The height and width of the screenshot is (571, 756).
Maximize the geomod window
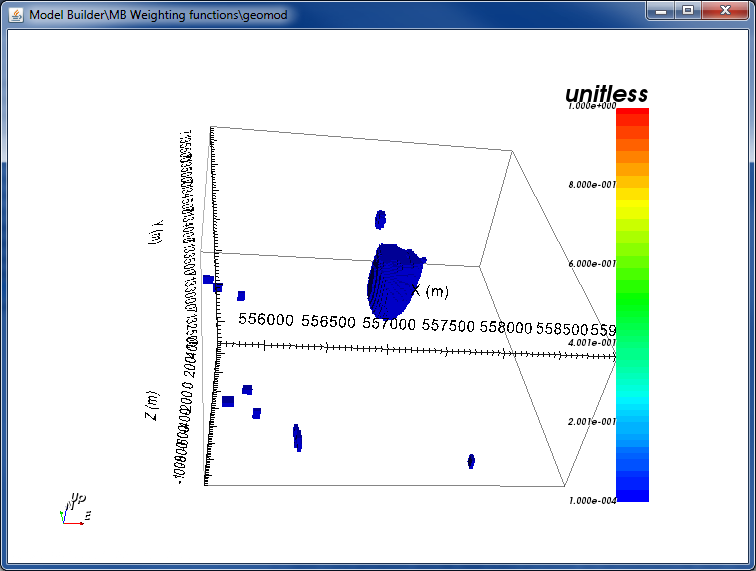[x=688, y=10]
